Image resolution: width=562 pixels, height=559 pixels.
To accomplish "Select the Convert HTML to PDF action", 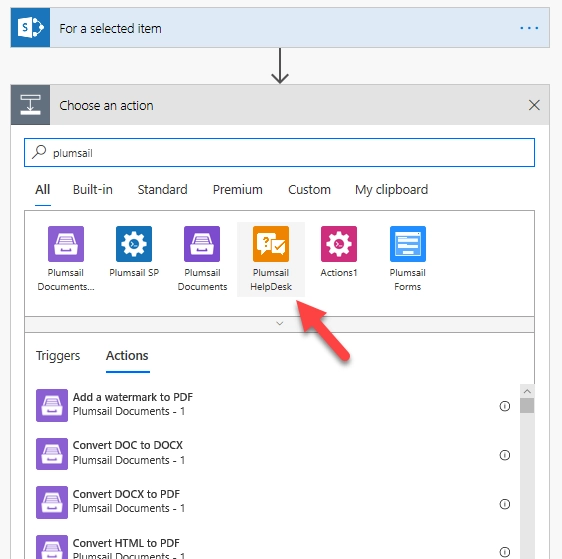I will pyautogui.click(x=272, y=547).
